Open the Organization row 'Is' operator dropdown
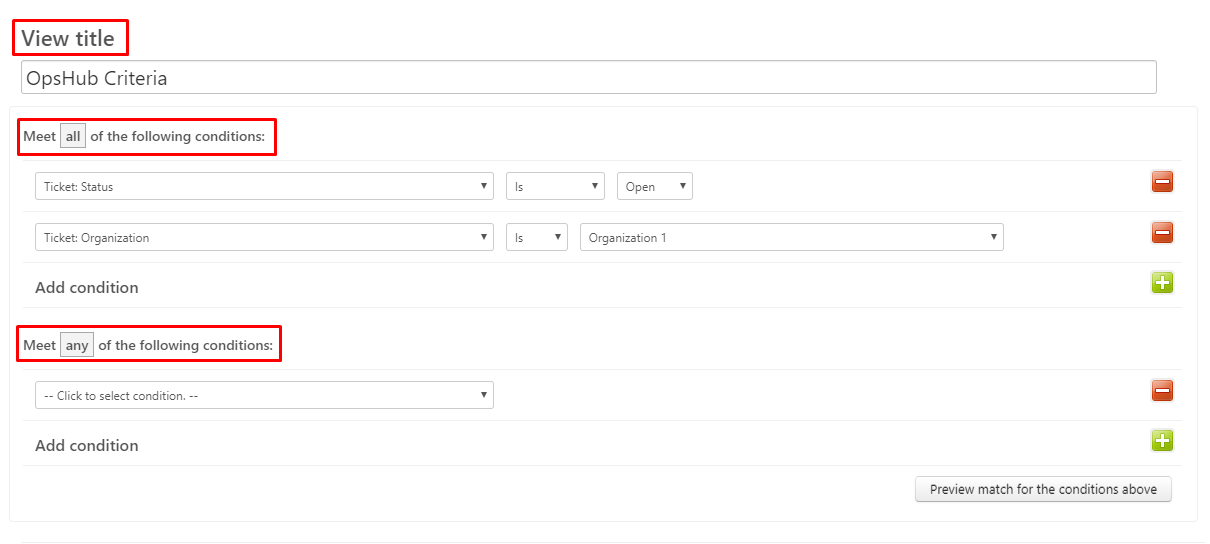Screen dimensions: 1210x544 [x=536, y=238]
